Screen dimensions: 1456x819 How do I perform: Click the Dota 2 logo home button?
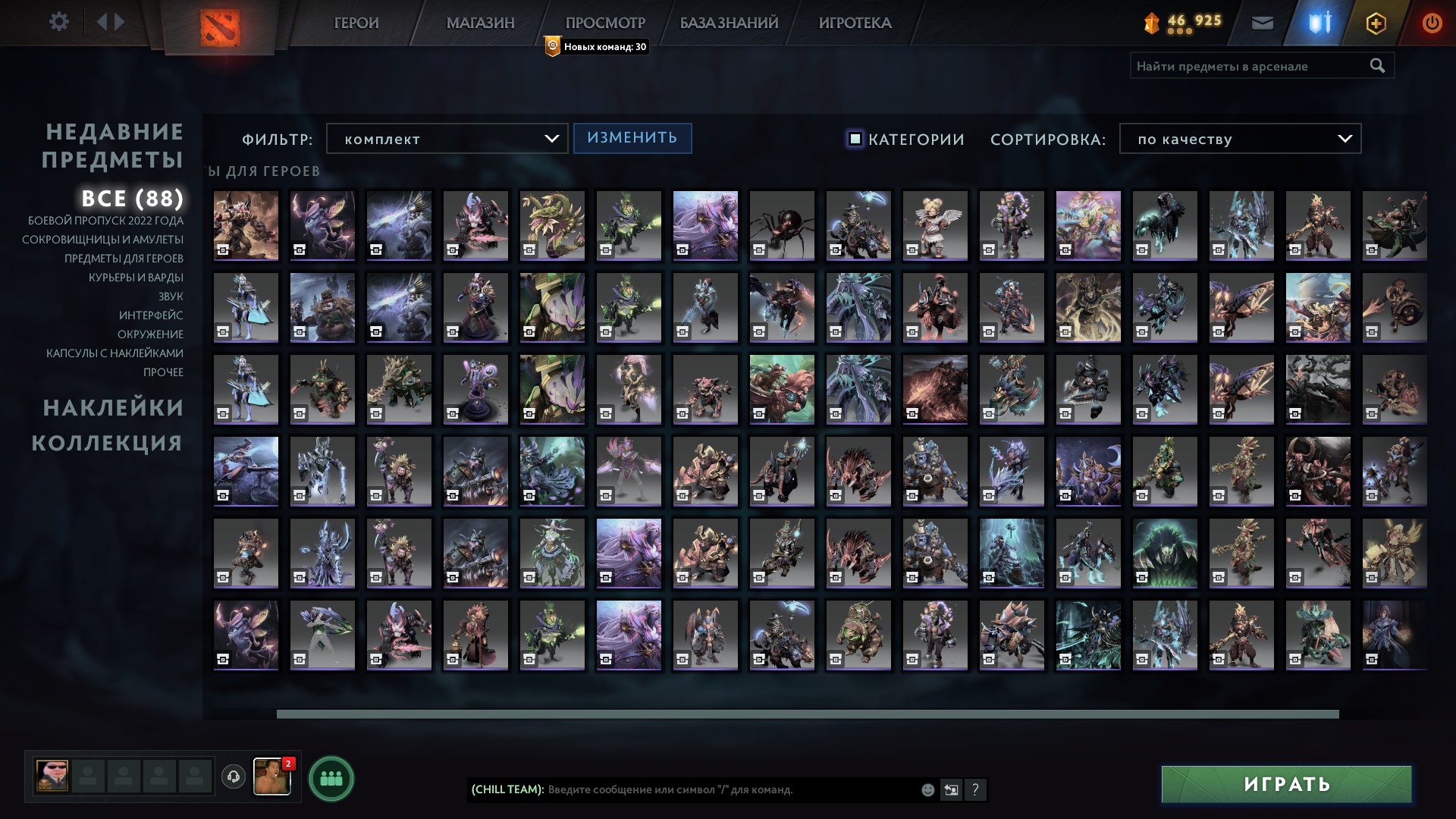220,27
